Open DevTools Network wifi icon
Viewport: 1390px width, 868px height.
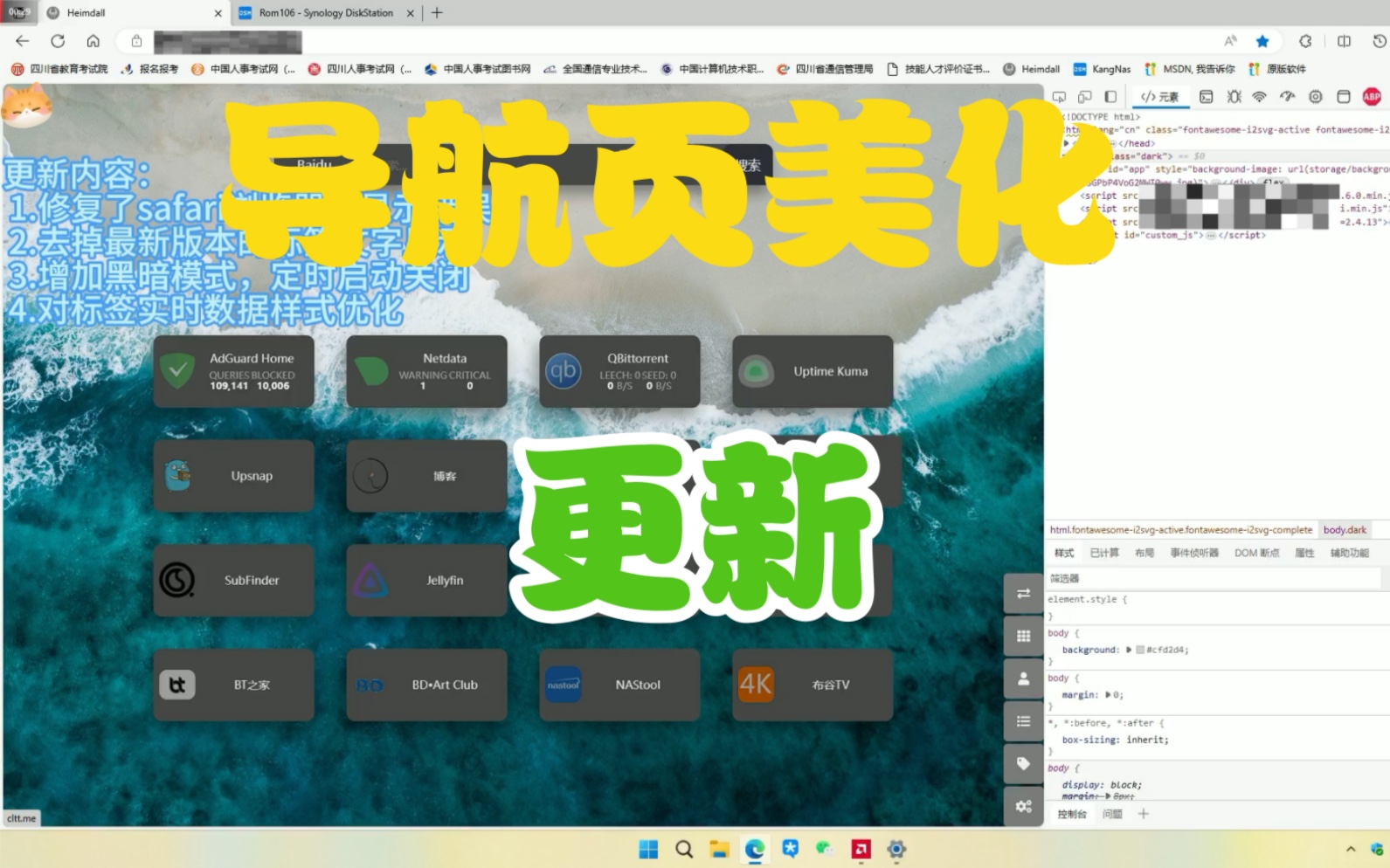click(x=1259, y=97)
